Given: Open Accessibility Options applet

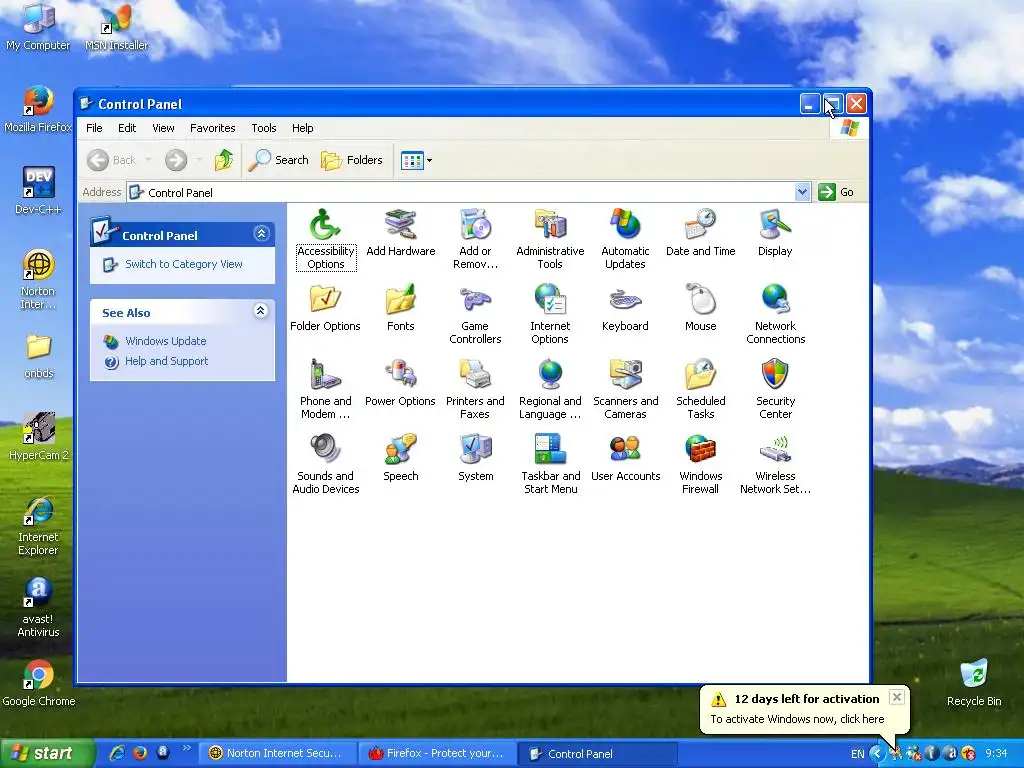Looking at the screenshot, I should (x=325, y=239).
